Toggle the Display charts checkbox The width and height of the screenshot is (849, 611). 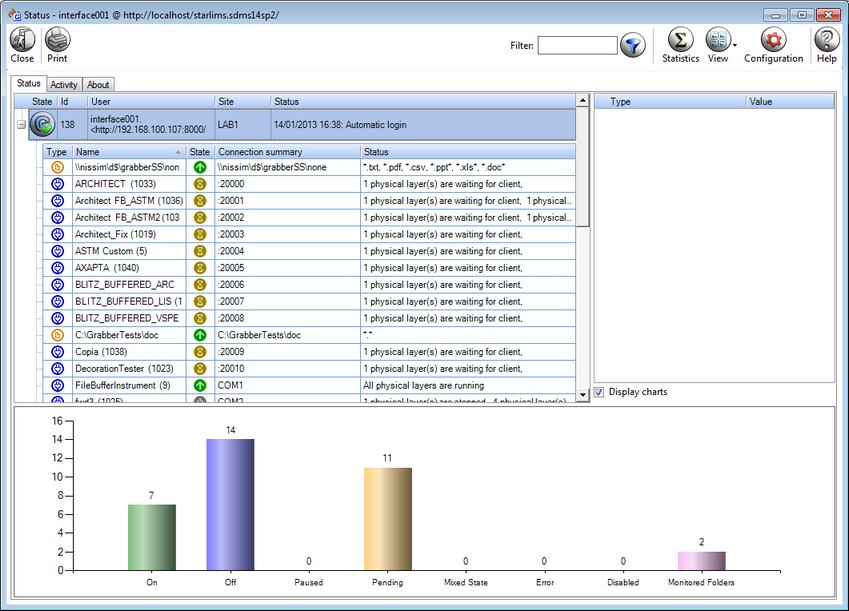pyautogui.click(x=599, y=392)
